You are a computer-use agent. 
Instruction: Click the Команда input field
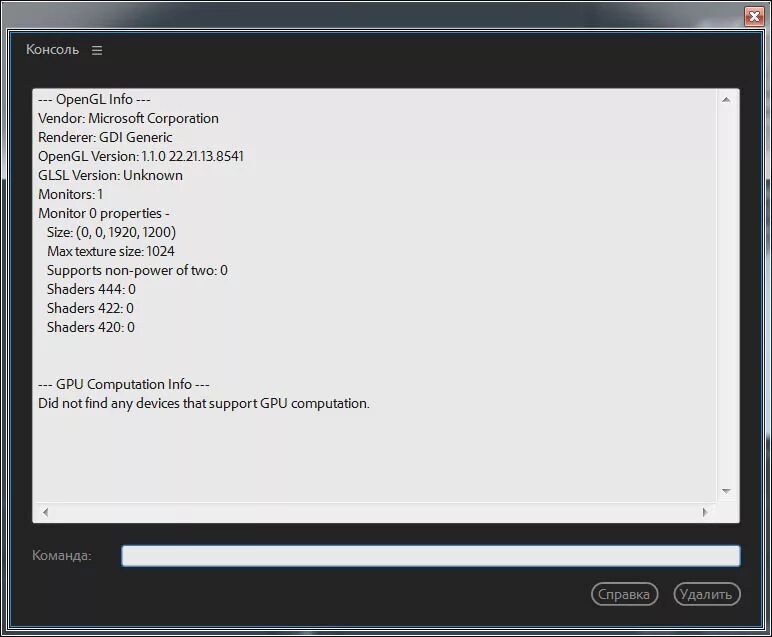[x=431, y=556]
